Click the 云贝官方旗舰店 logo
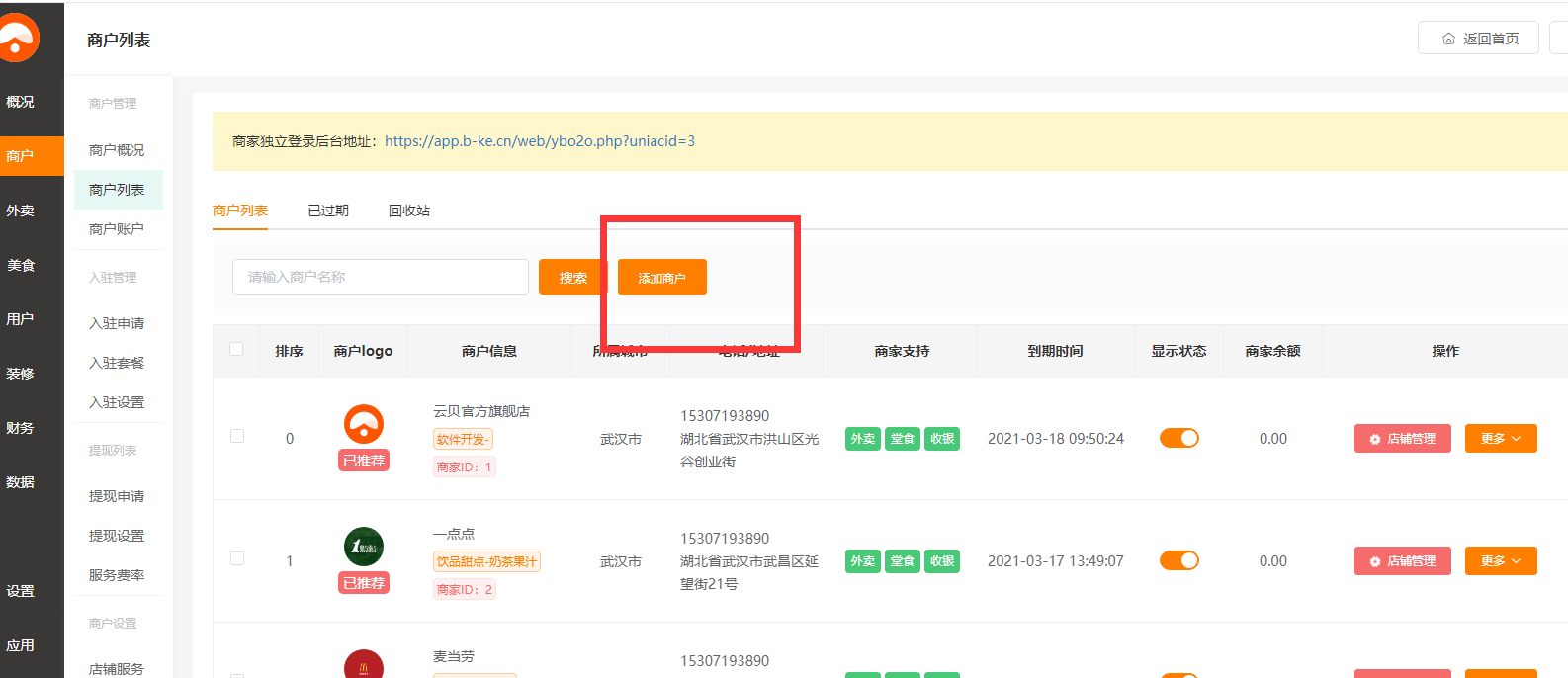 [364, 424]
